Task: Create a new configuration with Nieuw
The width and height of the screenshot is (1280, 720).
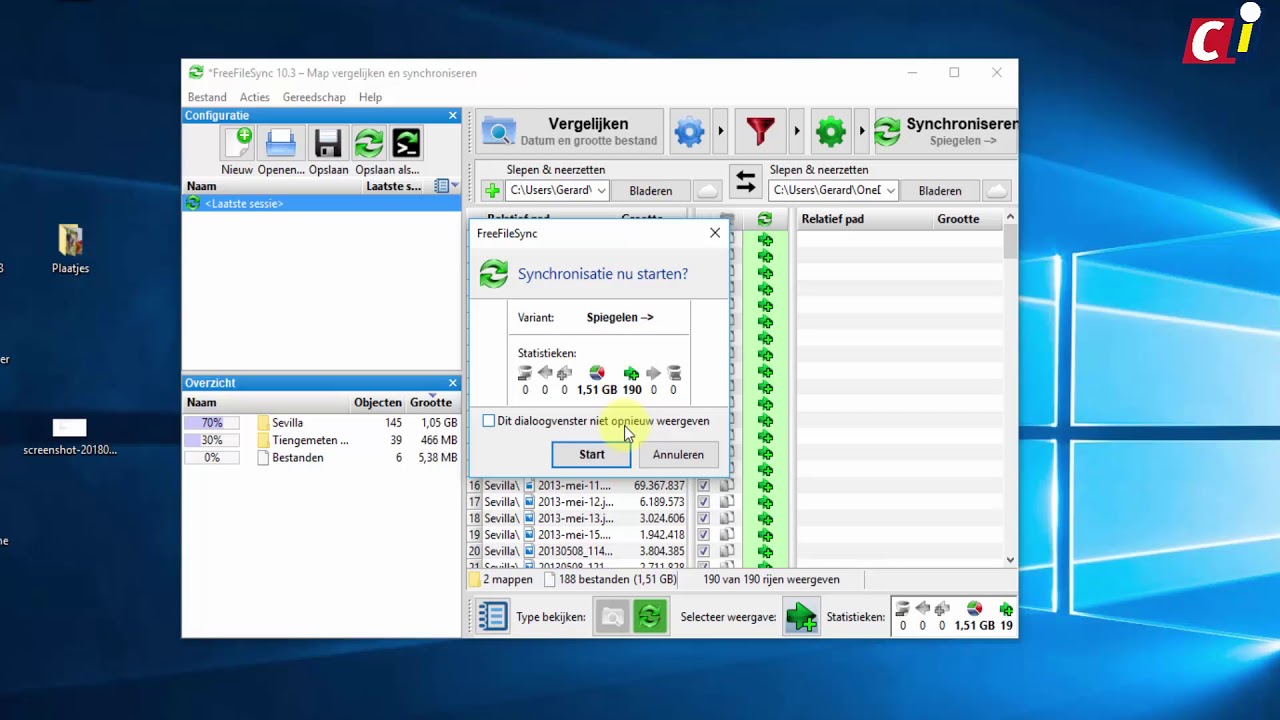Action: (x=238, y=143)
